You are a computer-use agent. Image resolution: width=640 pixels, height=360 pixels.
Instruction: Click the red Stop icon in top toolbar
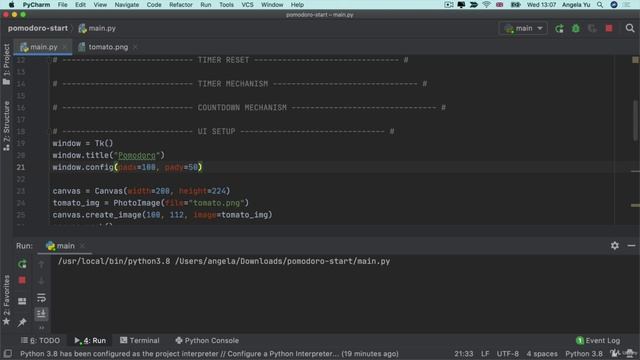coord(609,28)
